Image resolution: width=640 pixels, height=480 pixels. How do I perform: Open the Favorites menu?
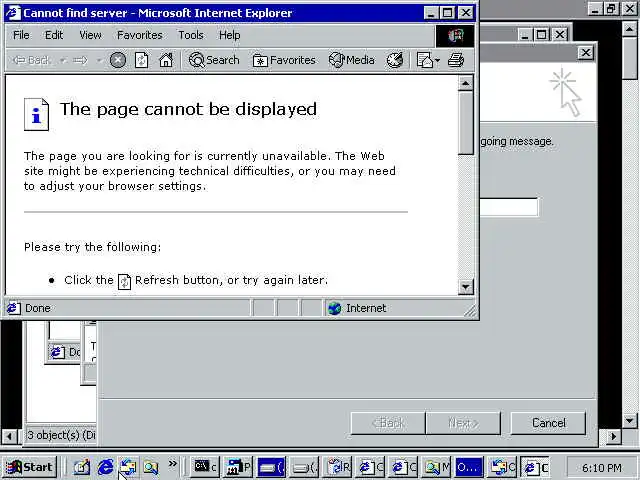(140, 35)
